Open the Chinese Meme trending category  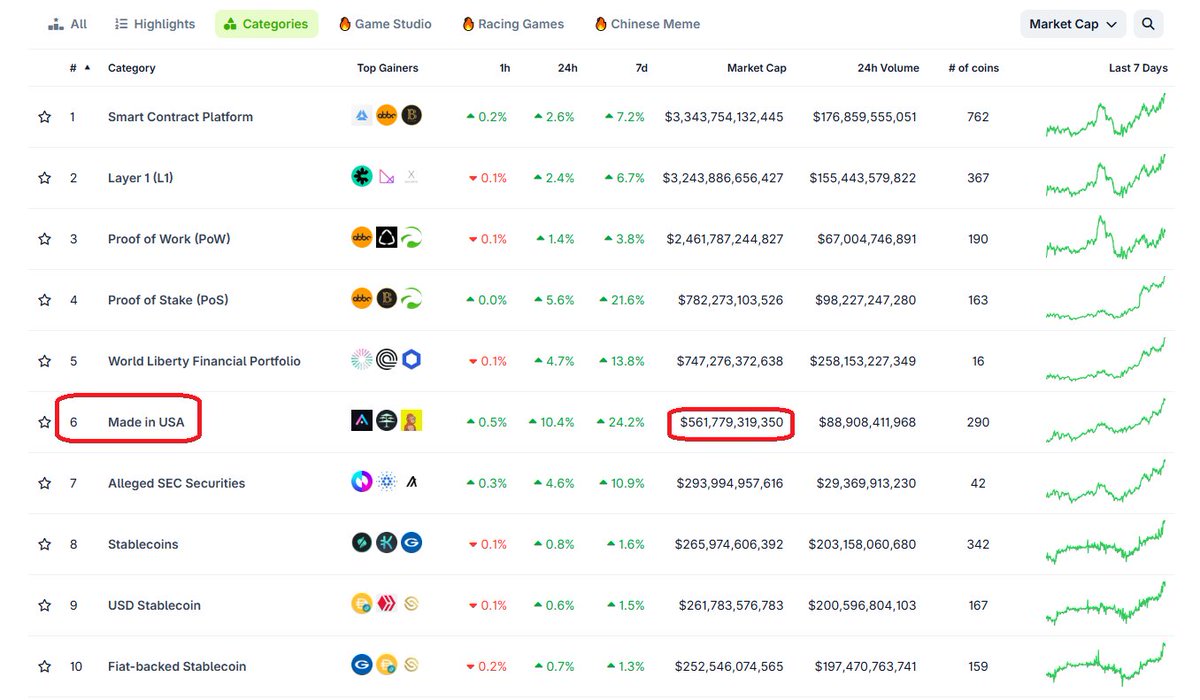tap(647, 24)
